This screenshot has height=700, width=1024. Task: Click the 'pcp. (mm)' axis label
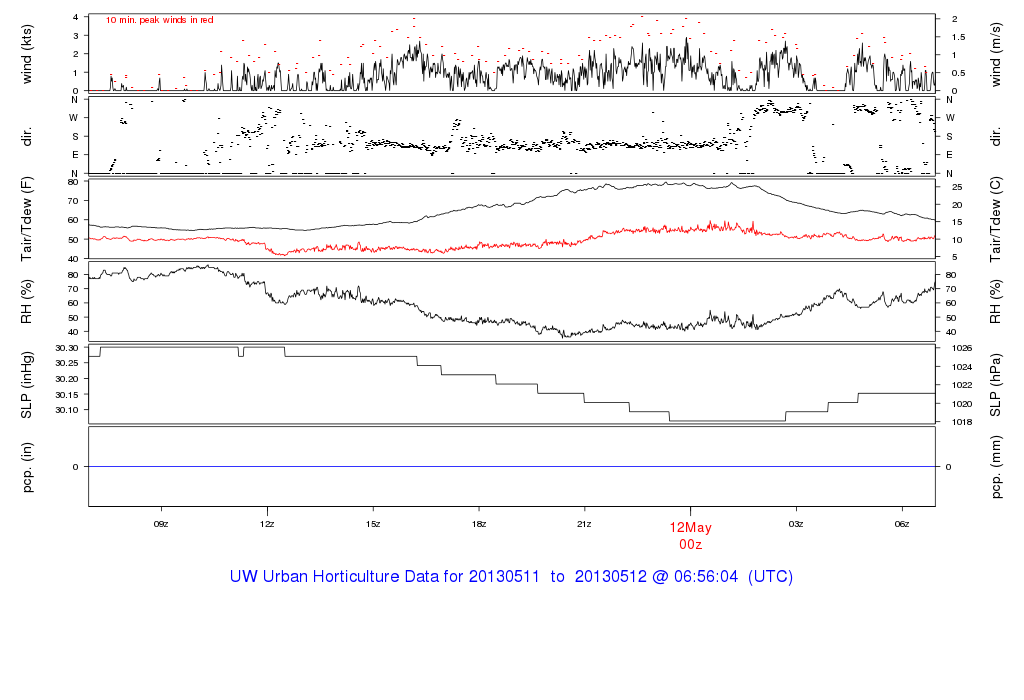point(995,468)
